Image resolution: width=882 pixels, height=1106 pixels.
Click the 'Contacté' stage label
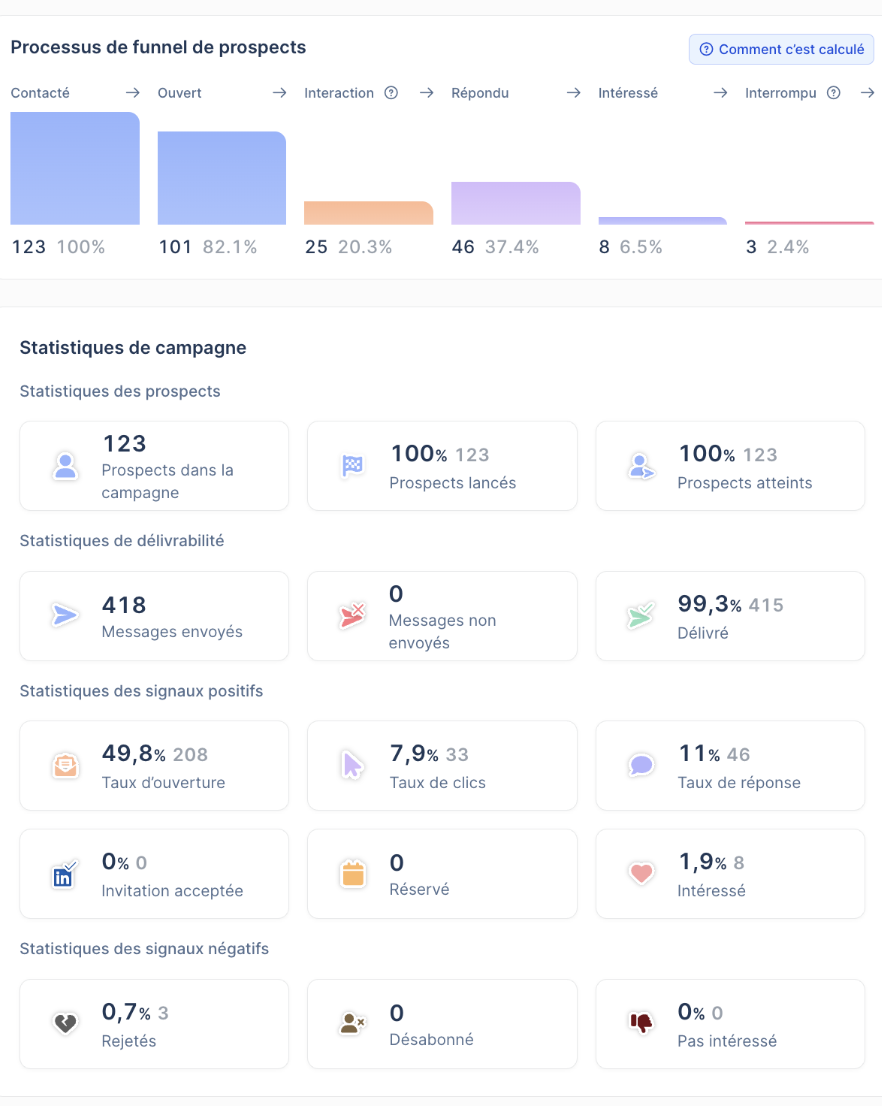click(x=40, y=93)
